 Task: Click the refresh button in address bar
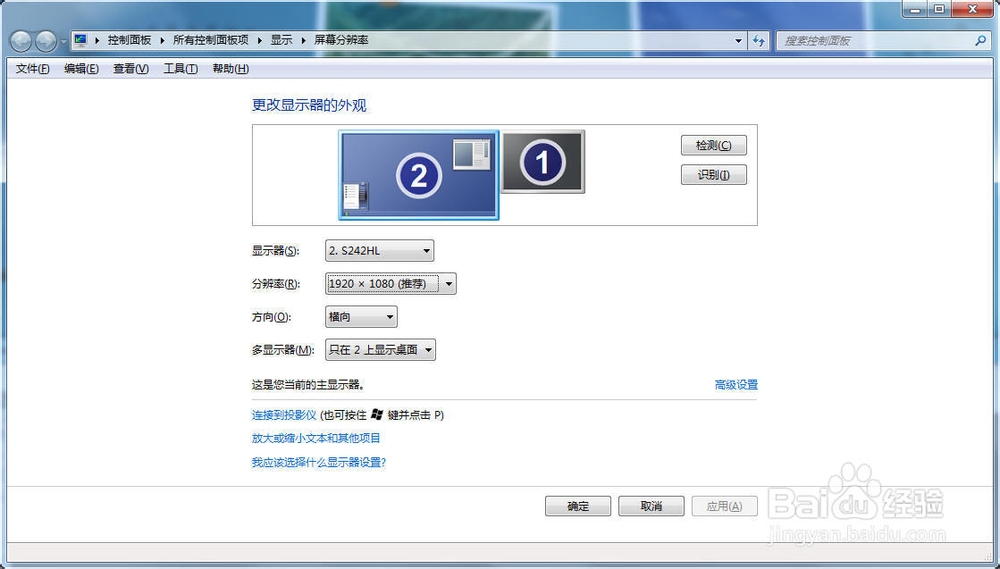(x=758, y=41)
